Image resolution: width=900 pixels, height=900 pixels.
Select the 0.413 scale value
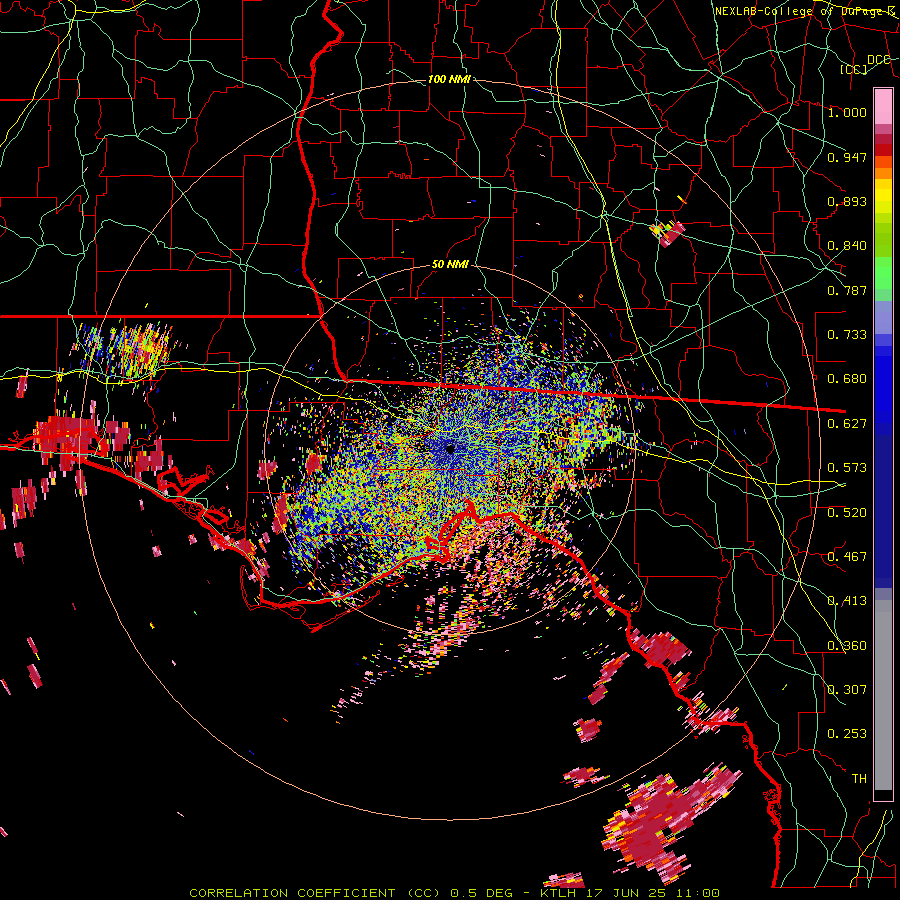[x=847, y=601]
